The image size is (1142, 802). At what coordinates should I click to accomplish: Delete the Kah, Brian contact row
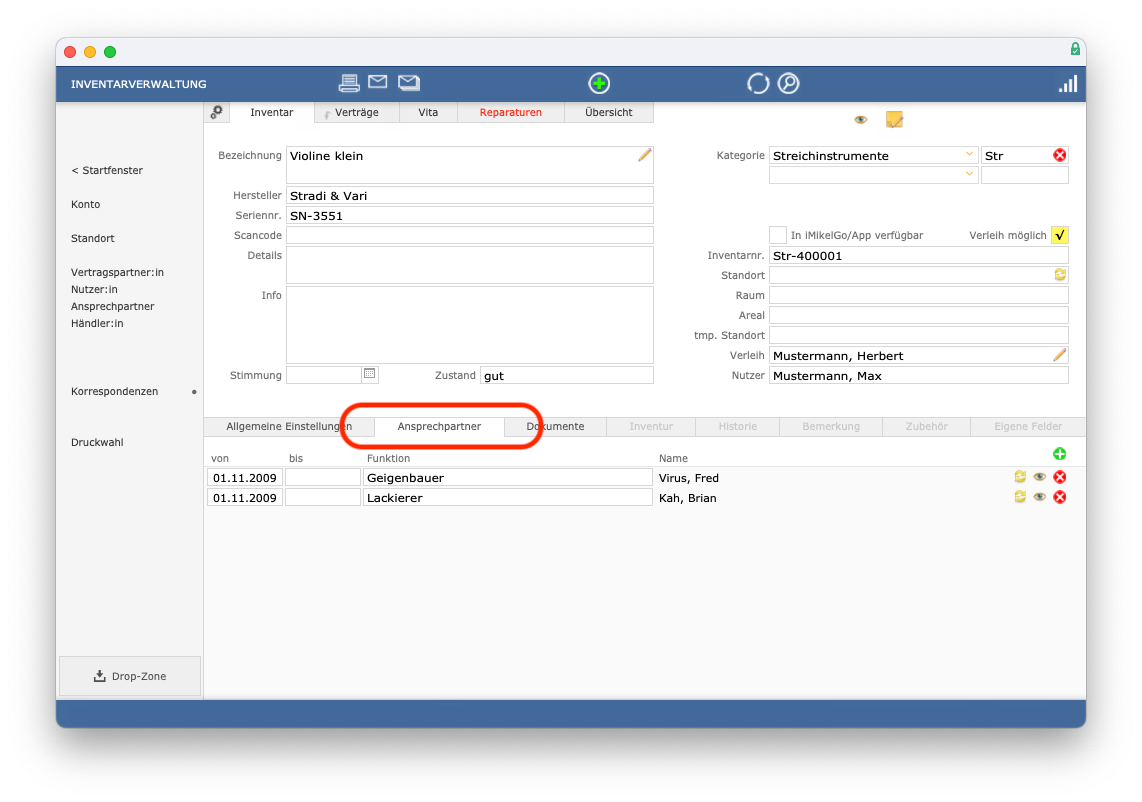click(1059, 497)
